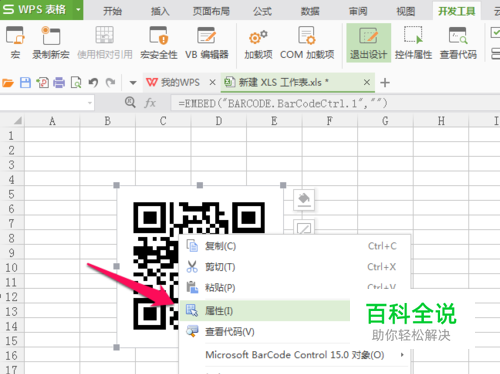Click the print icon

(x=59, y=82)
